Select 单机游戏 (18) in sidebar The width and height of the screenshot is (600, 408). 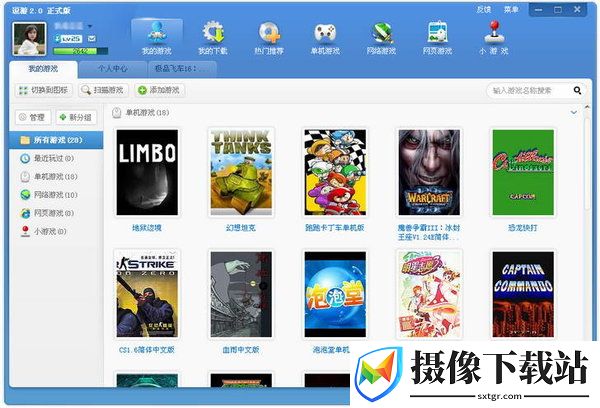56,176
